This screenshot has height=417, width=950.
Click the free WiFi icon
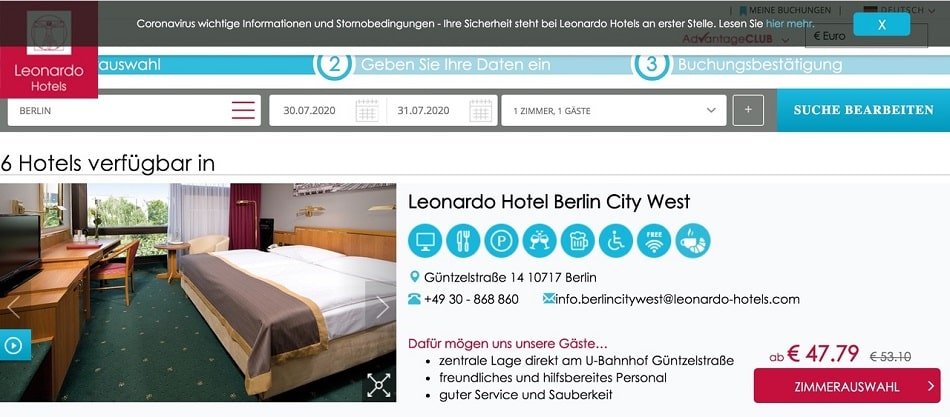(654, 241)
